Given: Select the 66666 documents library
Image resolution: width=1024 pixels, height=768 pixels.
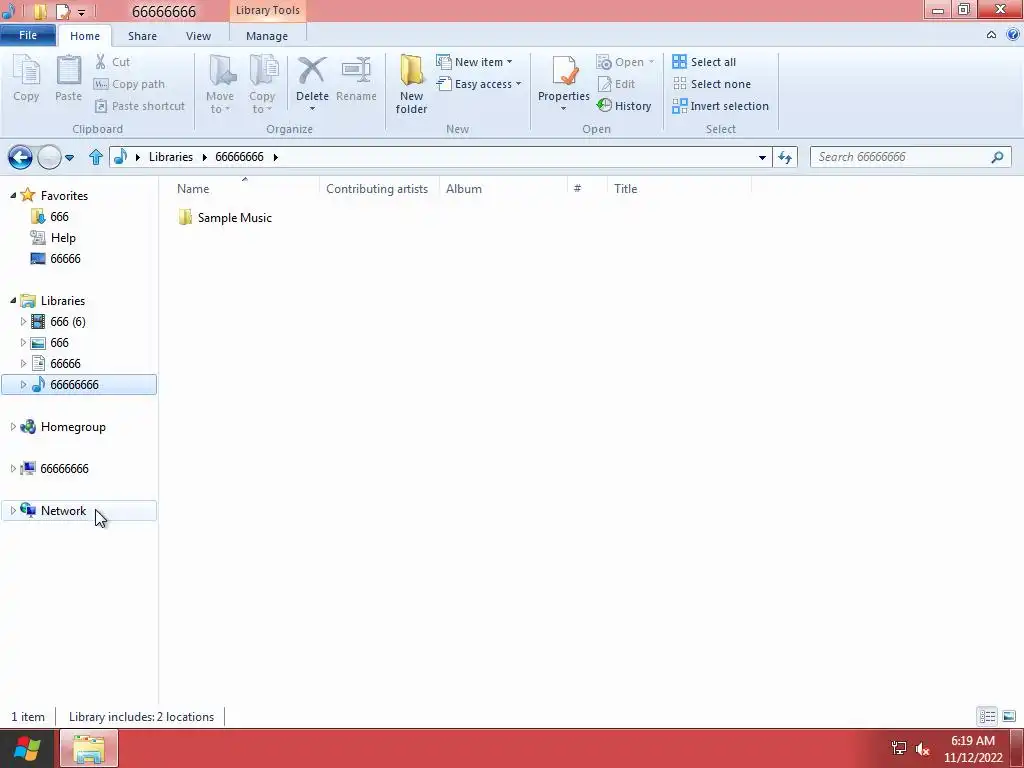Looking at the screenshot, I should click(65, 364).
